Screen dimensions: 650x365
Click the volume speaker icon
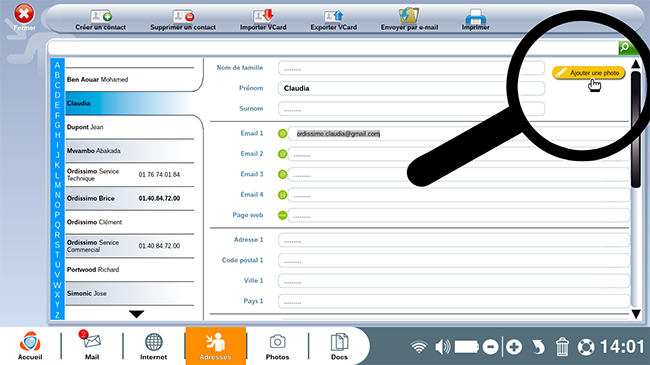click(x=443, y=347)
